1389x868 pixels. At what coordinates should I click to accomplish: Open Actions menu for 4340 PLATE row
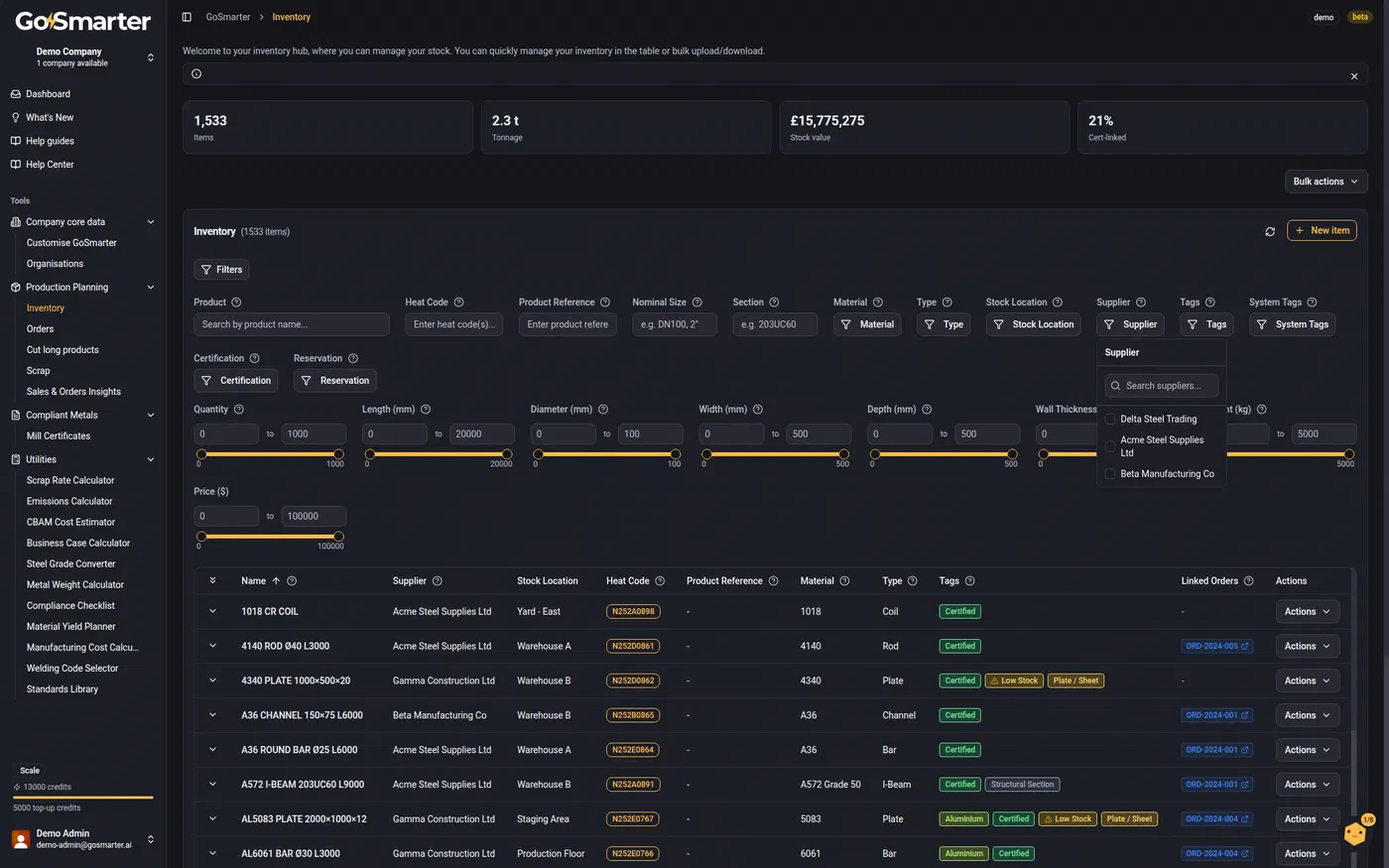(1308, 682)
